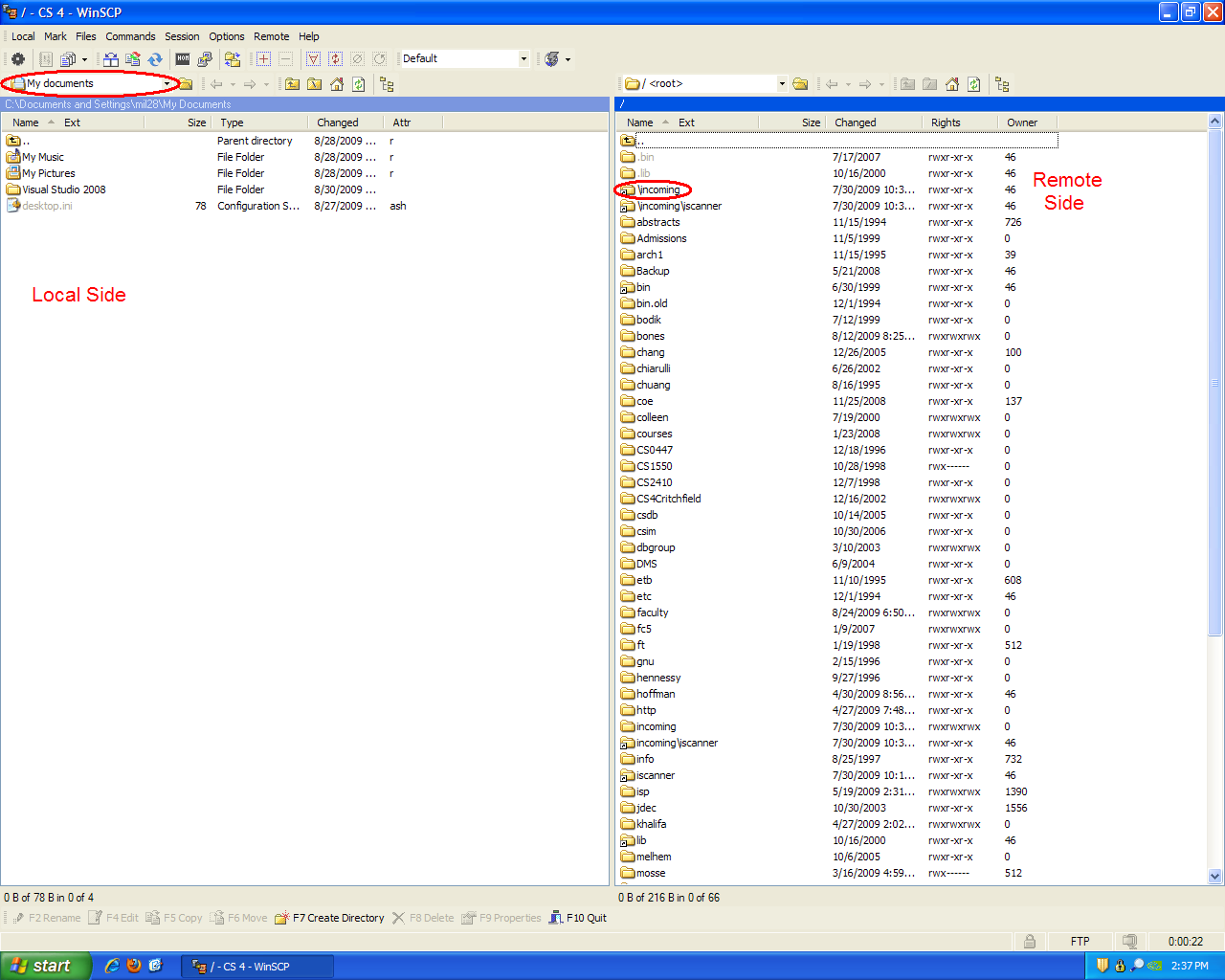Click remote scrollbar down arrow
This screenshot has width=1225, height=980.
1215,876
